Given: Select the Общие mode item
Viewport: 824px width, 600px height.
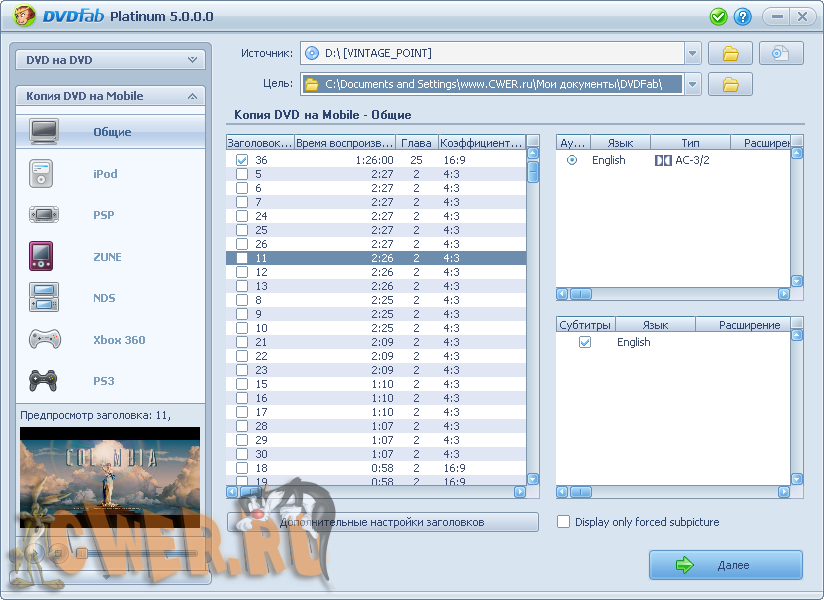Looking at the screenshot, I should 110,132.
